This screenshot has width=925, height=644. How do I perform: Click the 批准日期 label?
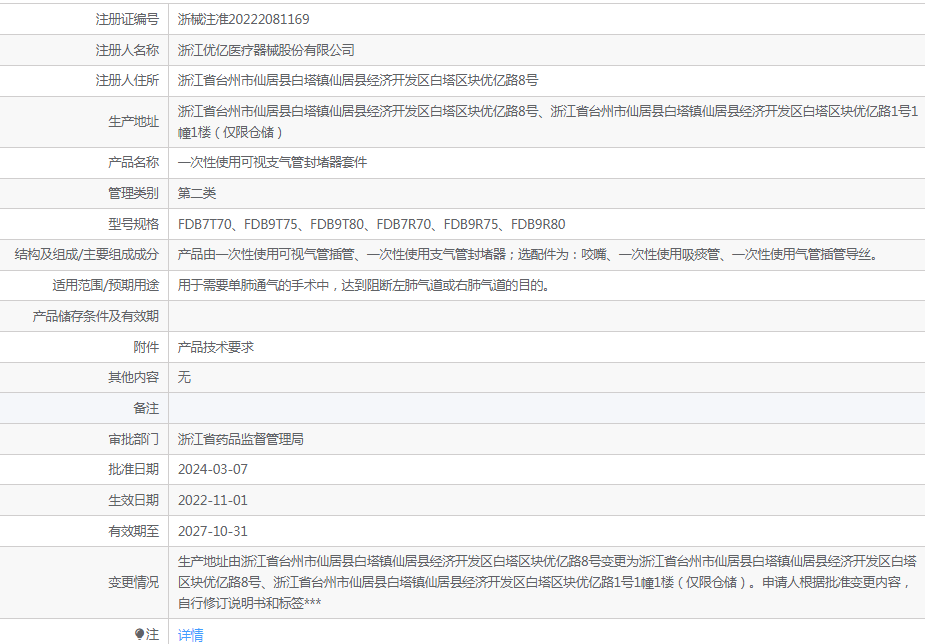pos(133,469)
